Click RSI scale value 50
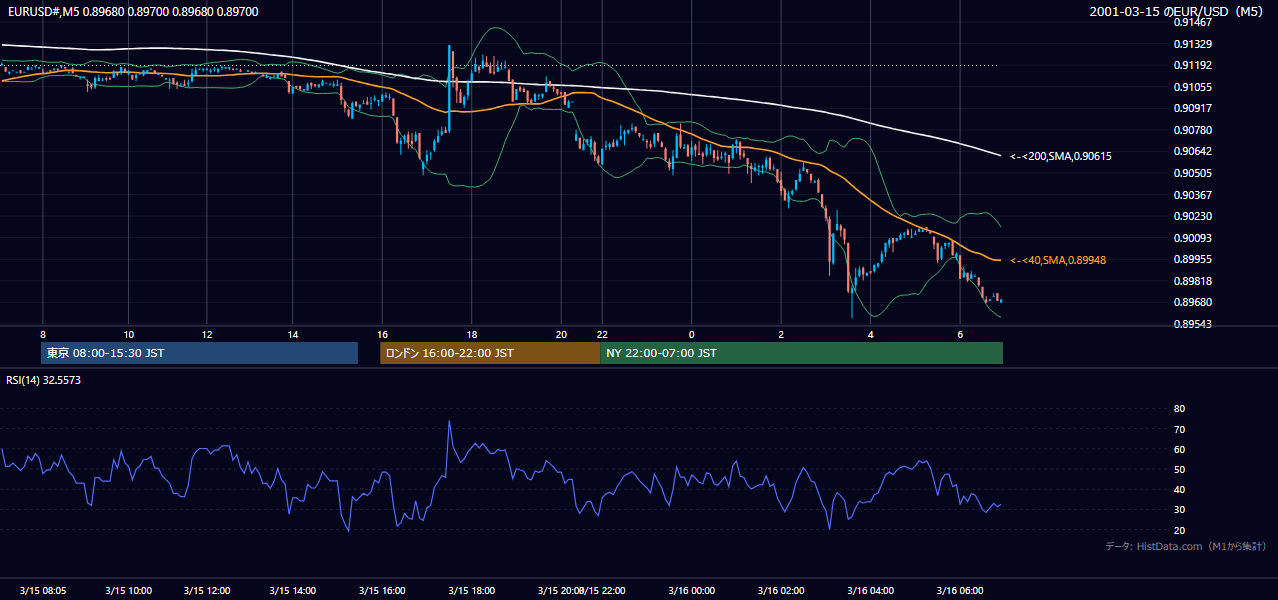The height and width of the screenshot is (600, 1278). click(x=1179, y=469)
